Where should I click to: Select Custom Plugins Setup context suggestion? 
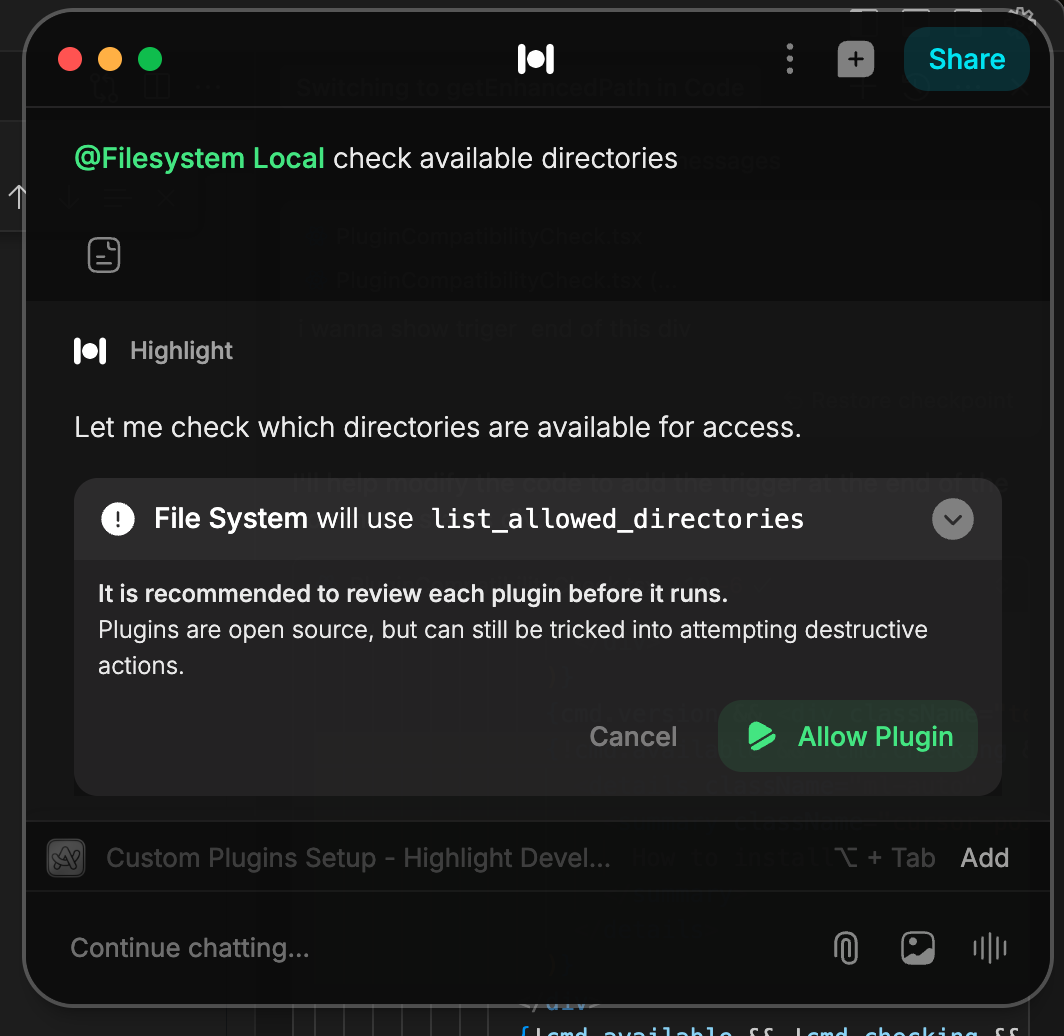click(x=358, y=858)
